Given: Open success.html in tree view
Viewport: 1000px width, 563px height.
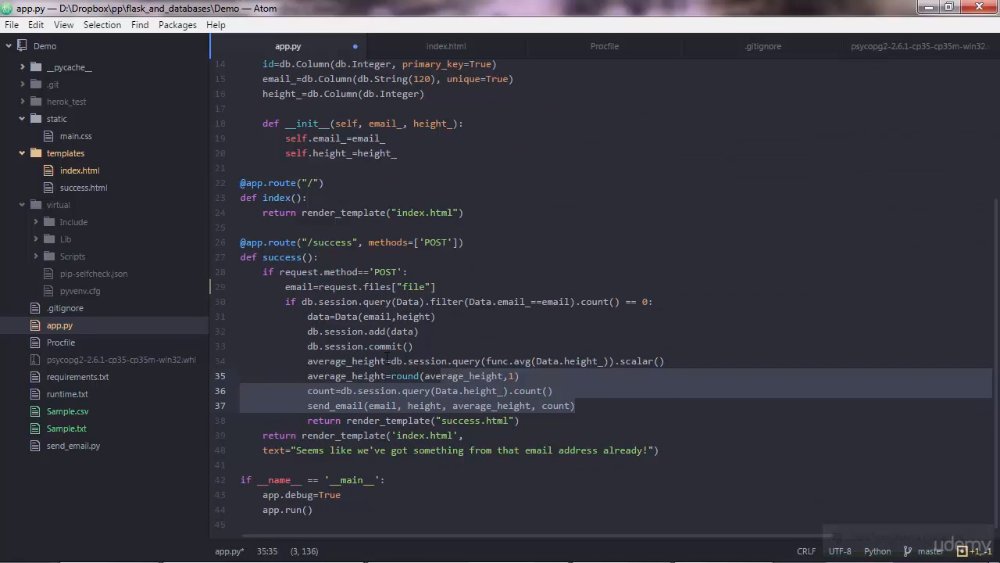Looking at the screenshot, I should 84,187.
